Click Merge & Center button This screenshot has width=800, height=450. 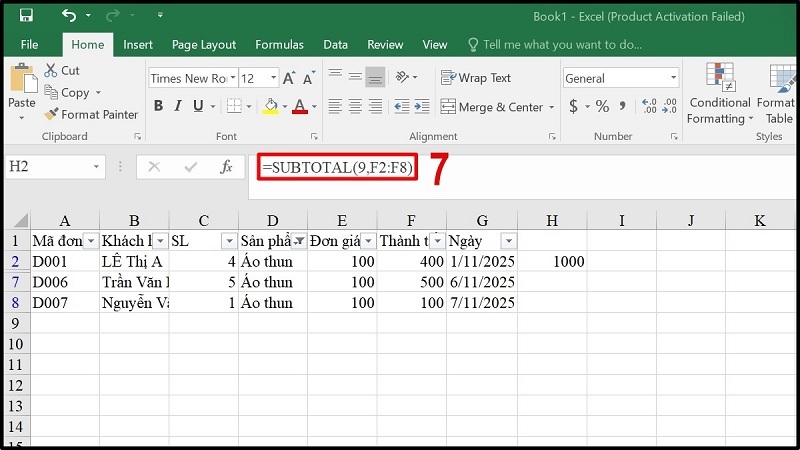point(492,107)
